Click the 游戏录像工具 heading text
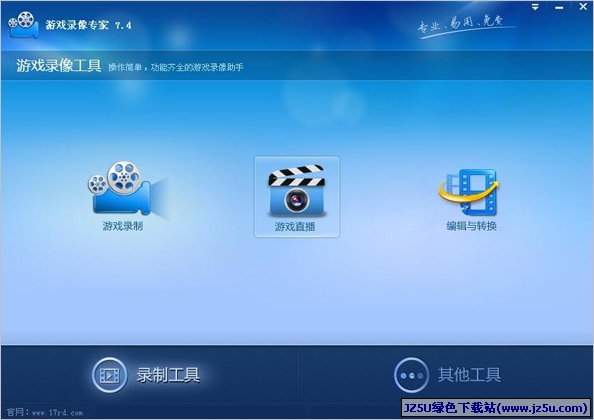The image size is (594, 420). click(59, 66)
